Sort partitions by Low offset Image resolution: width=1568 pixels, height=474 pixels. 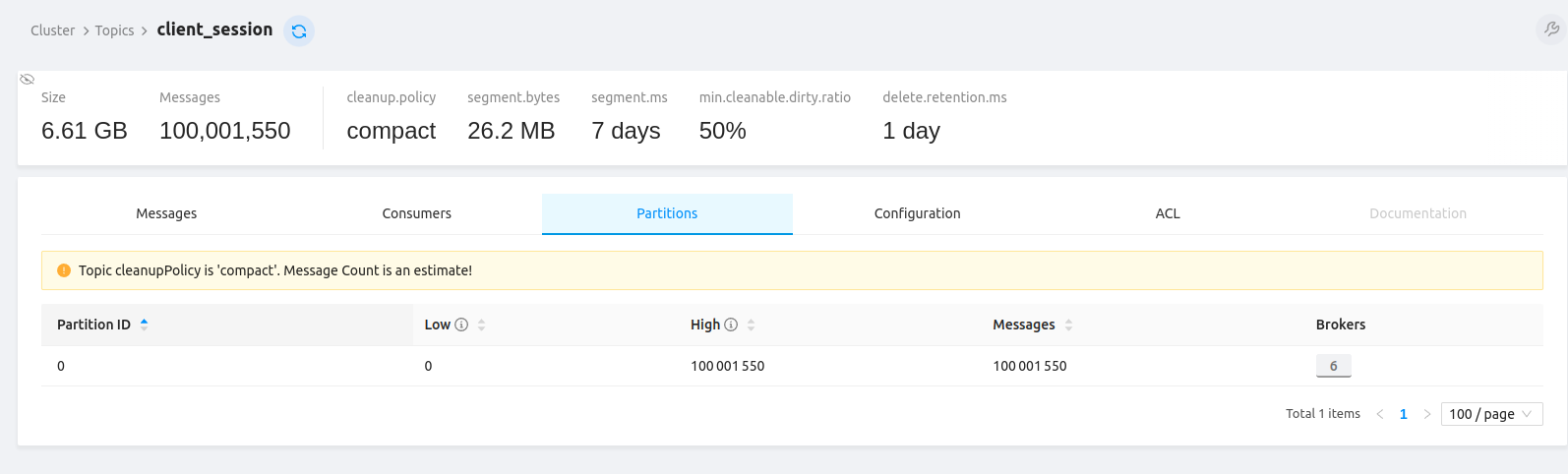481,325
